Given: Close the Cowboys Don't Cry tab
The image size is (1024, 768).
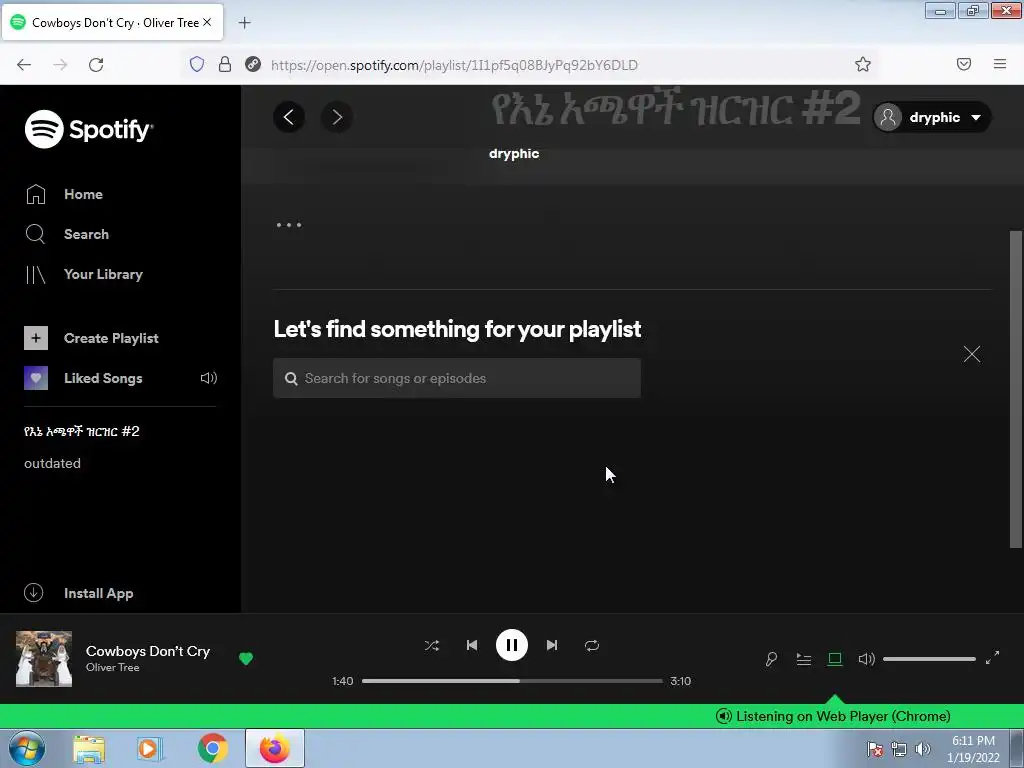Looking at the screenshot, I should pyautogui.click(x=207, y=22).
